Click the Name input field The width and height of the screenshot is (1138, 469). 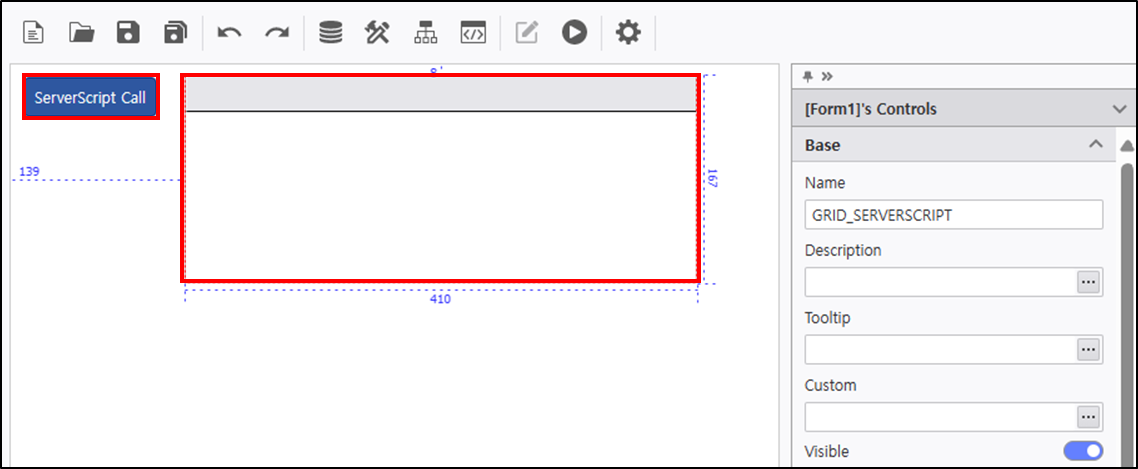954,215
